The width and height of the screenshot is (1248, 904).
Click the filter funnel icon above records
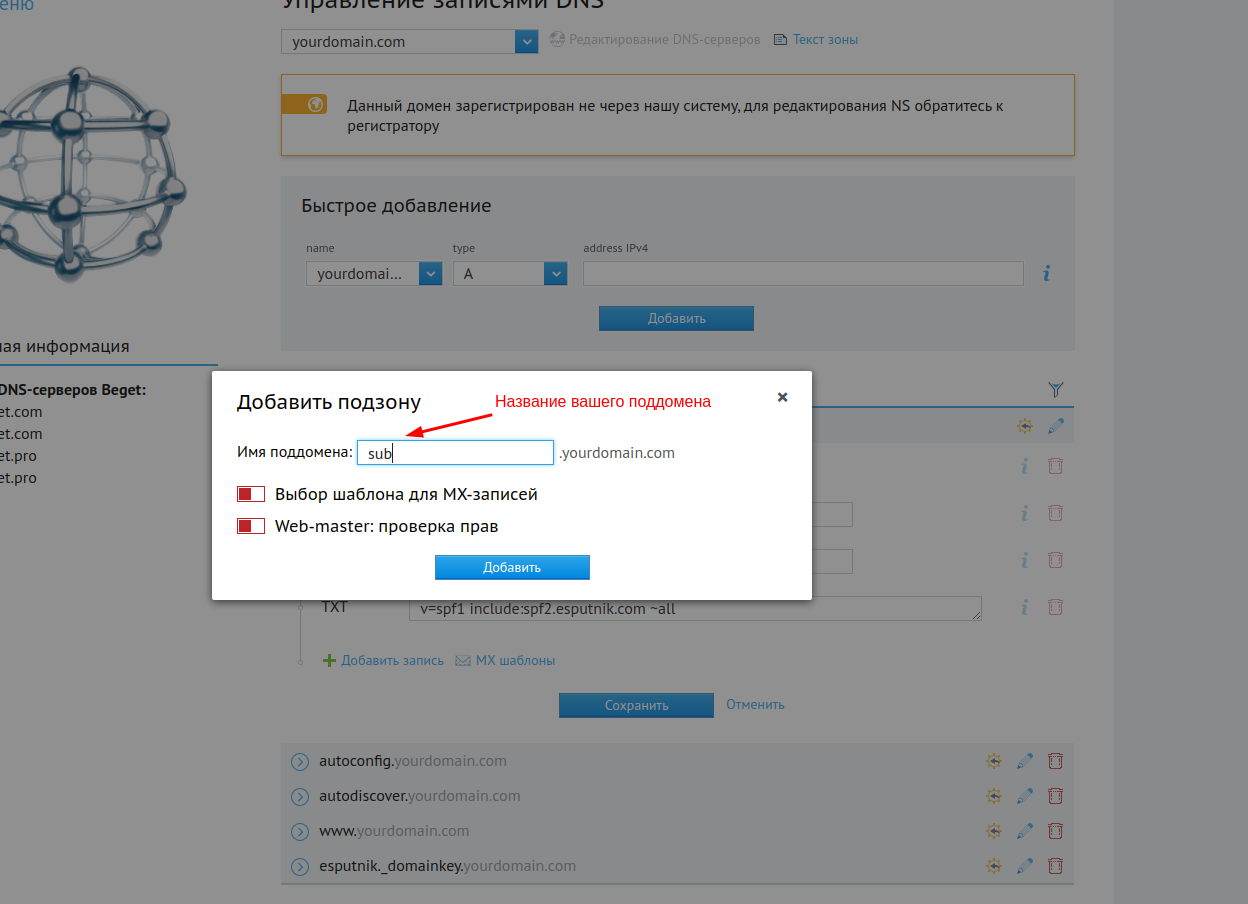click(x=1056, y=389)
